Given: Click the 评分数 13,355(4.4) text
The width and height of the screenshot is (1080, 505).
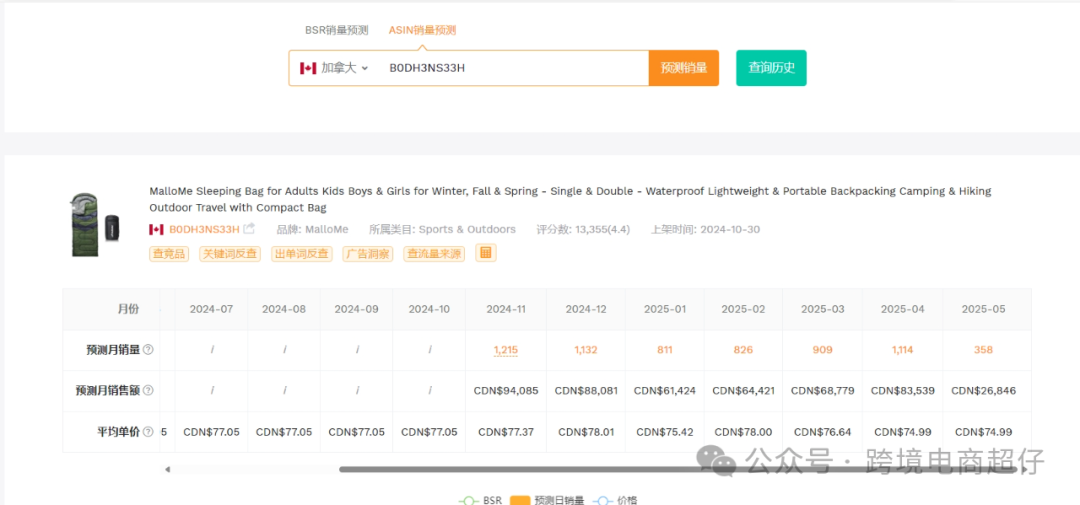Looking at the screenshot, I should point(583,229).
